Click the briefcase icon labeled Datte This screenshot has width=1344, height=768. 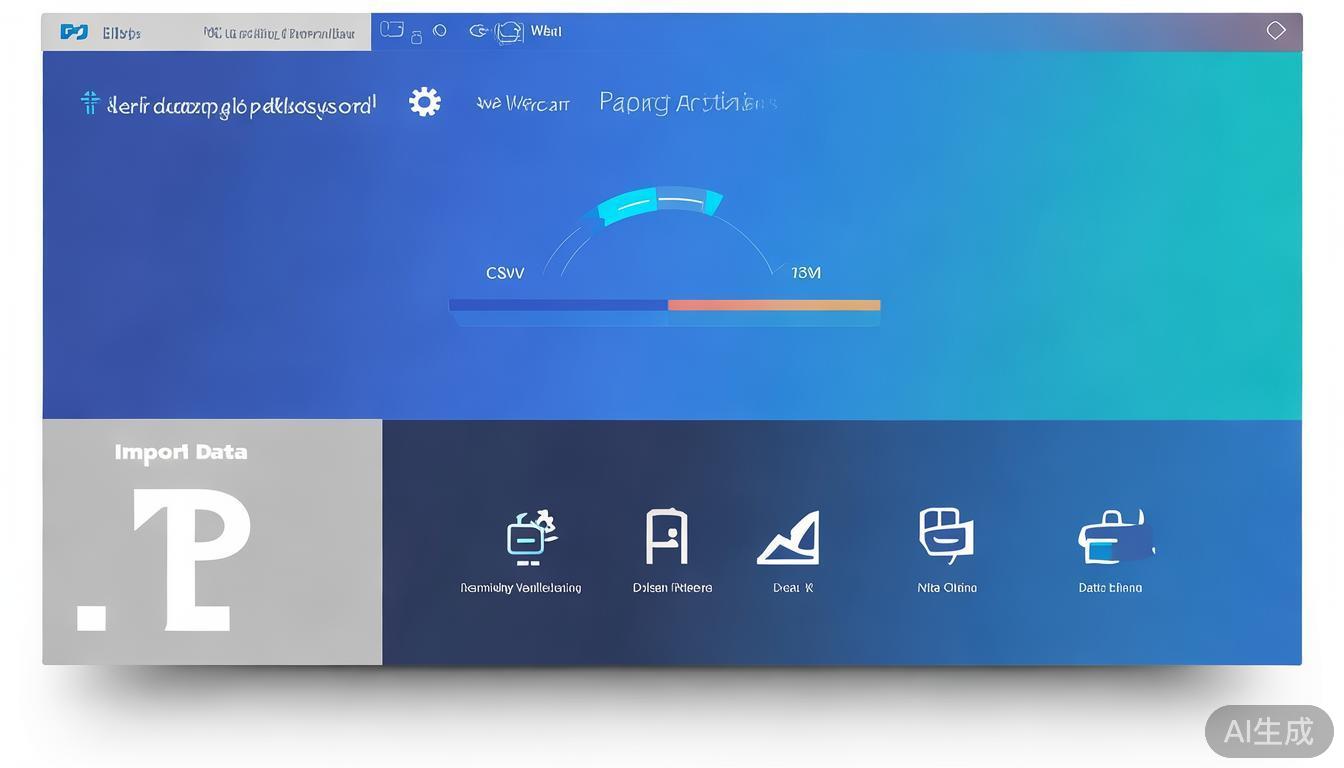1114,538
